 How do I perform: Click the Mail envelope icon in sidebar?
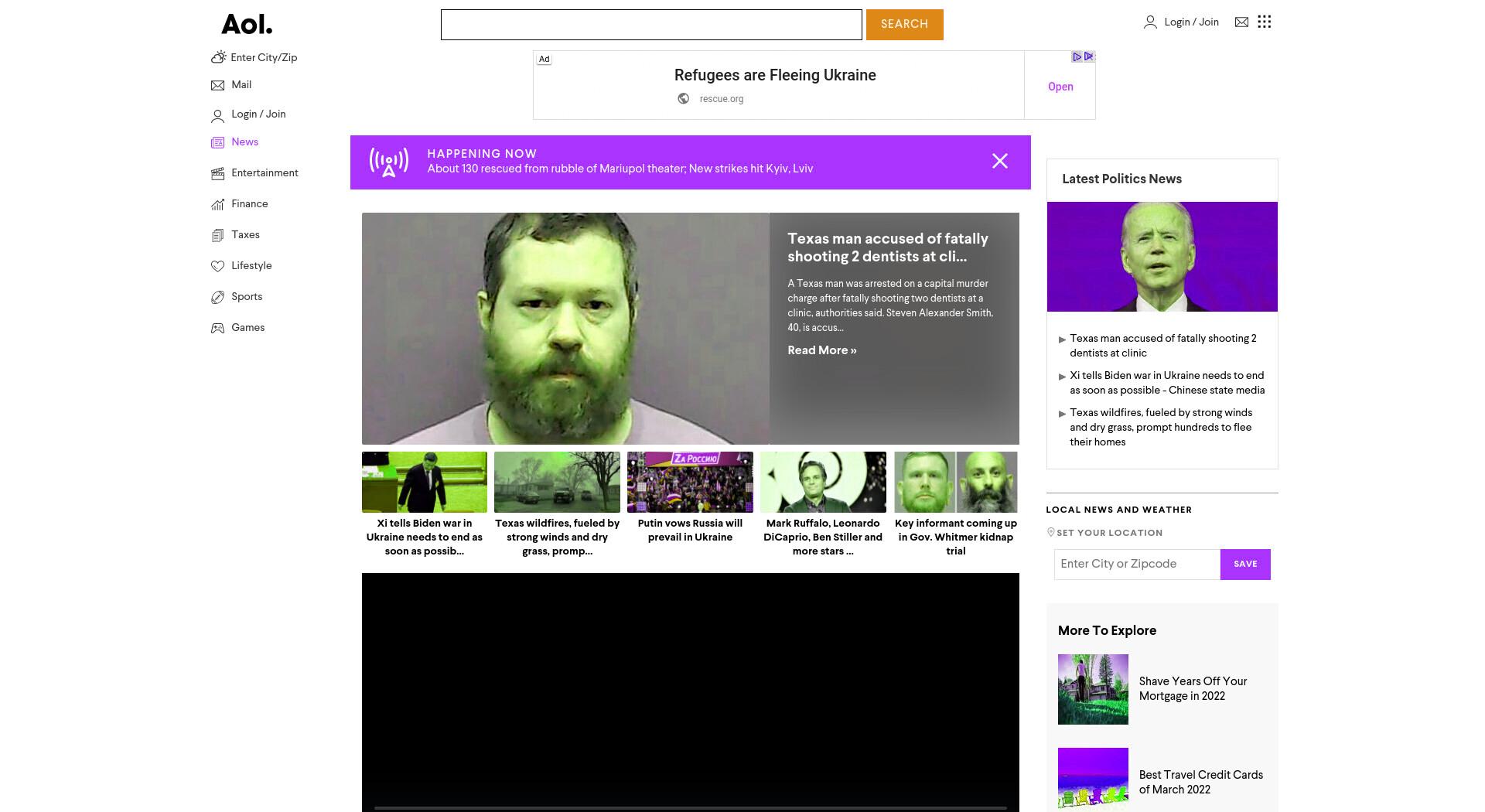pos(217,85)
